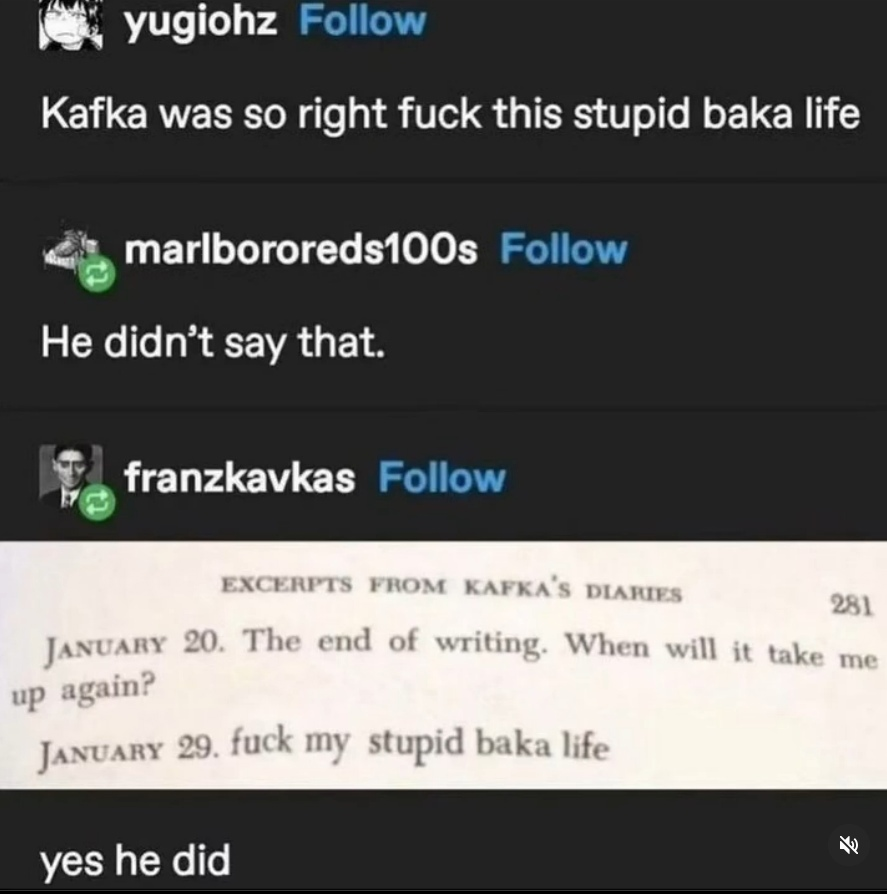Click the 'yes he did' caption
Screen dimensions: 887x894
pos(135,860)
